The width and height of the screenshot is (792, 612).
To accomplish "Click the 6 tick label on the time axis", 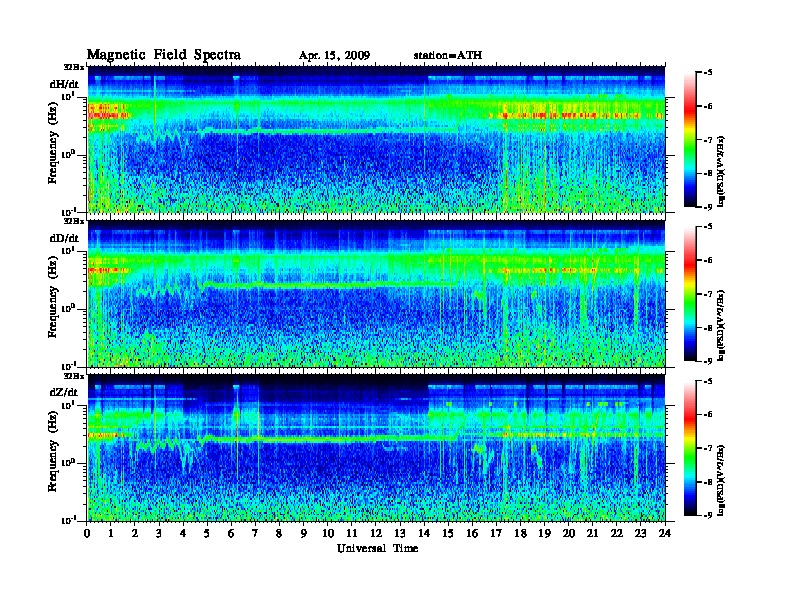I will 231,533.
